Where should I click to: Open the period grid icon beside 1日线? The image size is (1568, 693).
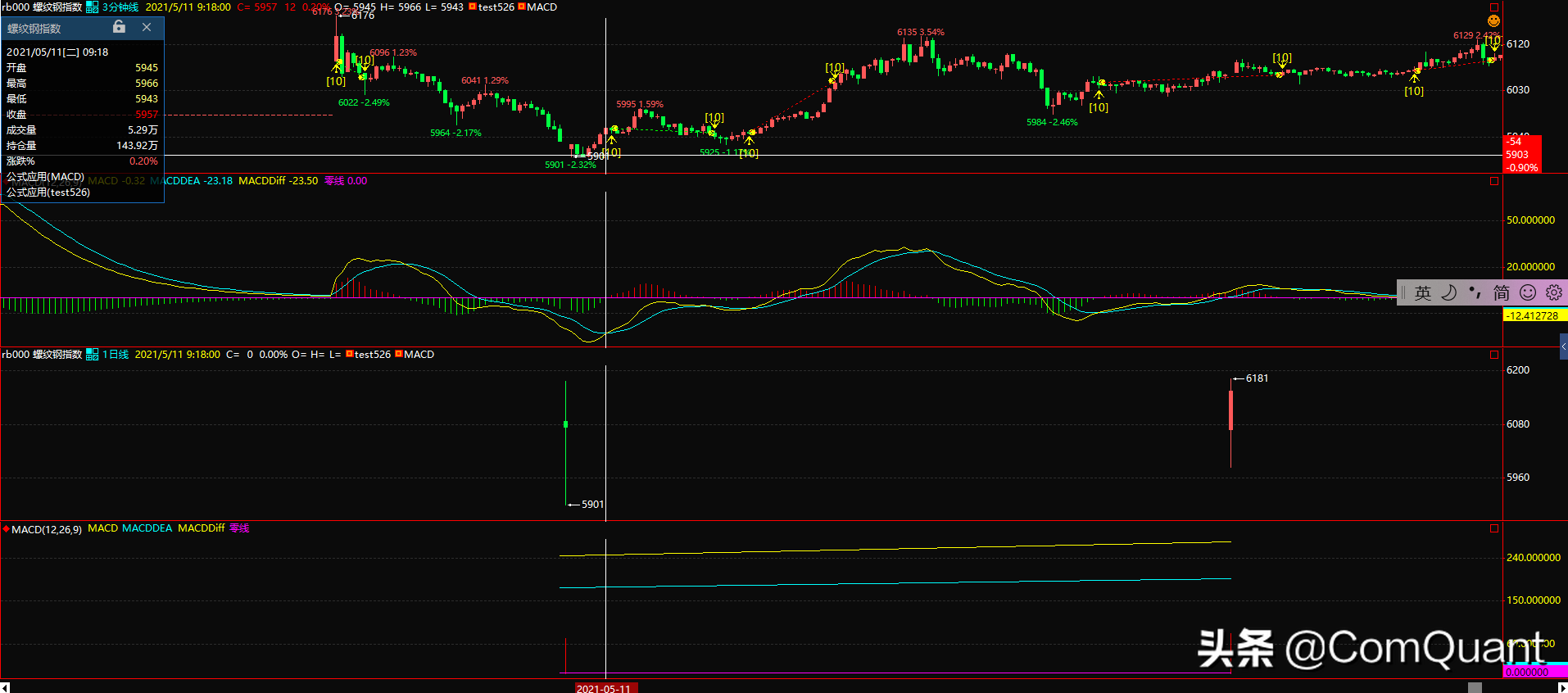[93, 355]
